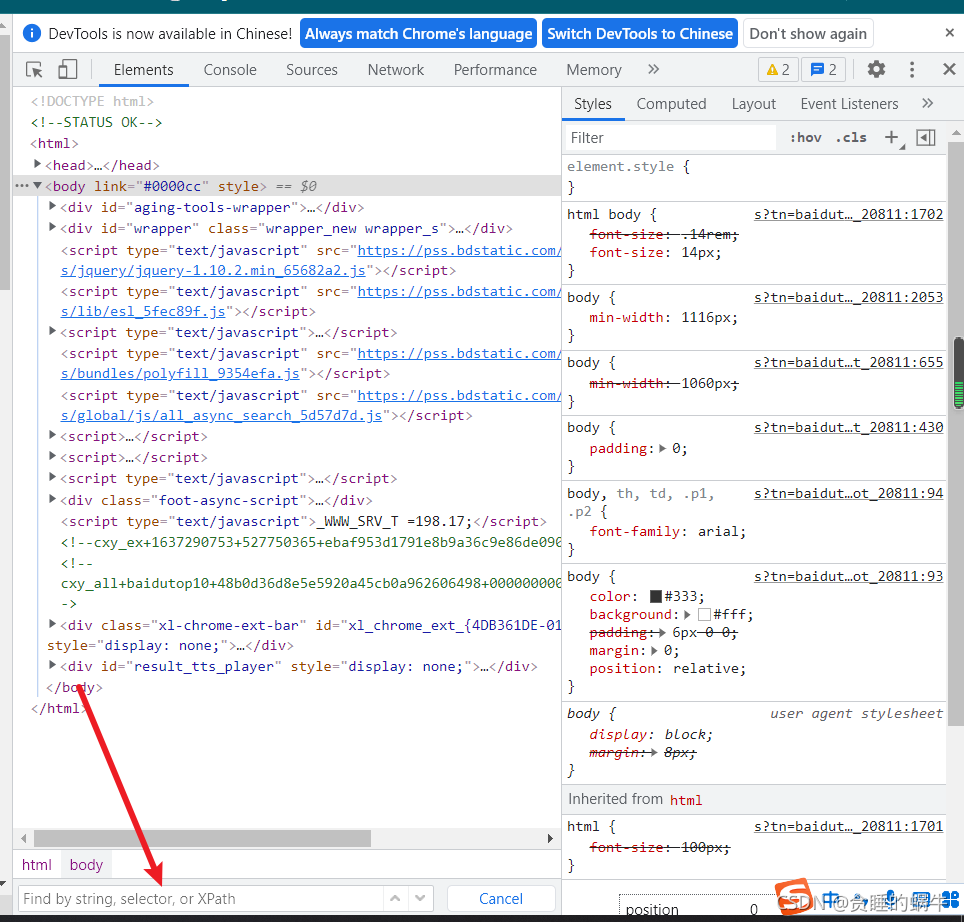The height and width of the screenshot is (922, 964).
Task: Expand the head element node
Action: (x=38, y=164)
